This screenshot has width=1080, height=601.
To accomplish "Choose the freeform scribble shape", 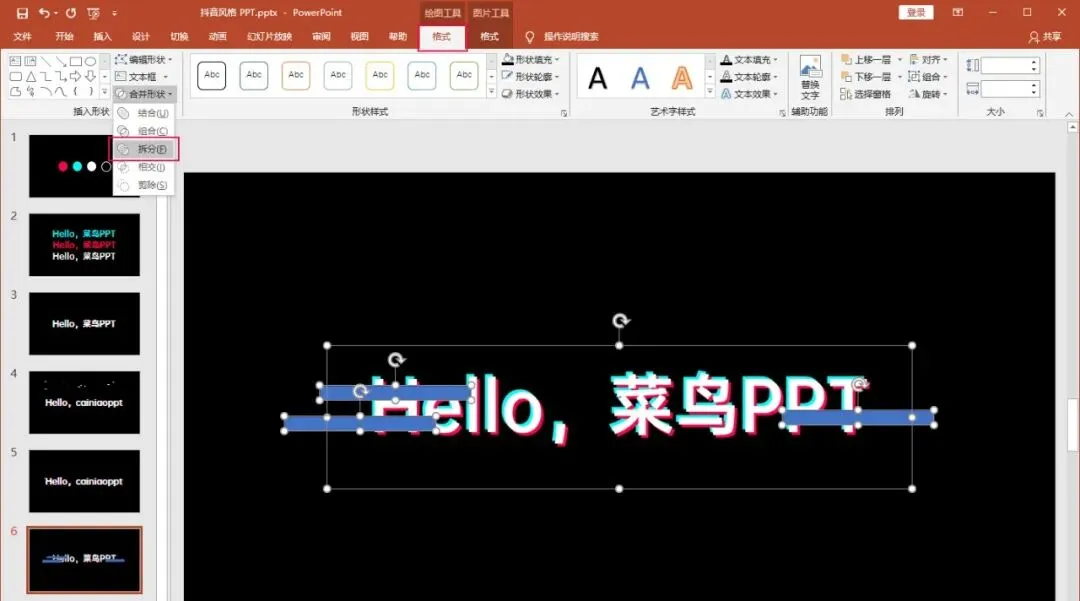I will pyautogui.click(x=30, y=91).
